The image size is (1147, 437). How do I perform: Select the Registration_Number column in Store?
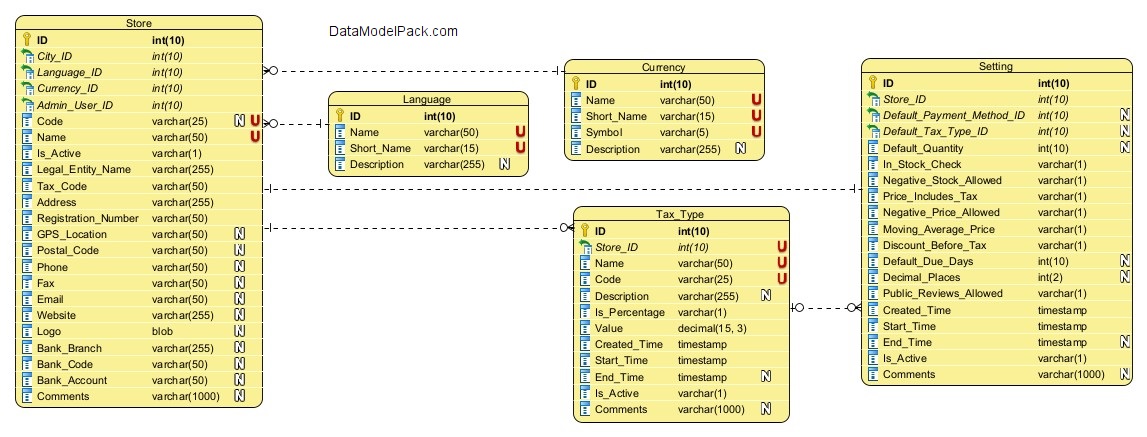click(x=87, y=218)
